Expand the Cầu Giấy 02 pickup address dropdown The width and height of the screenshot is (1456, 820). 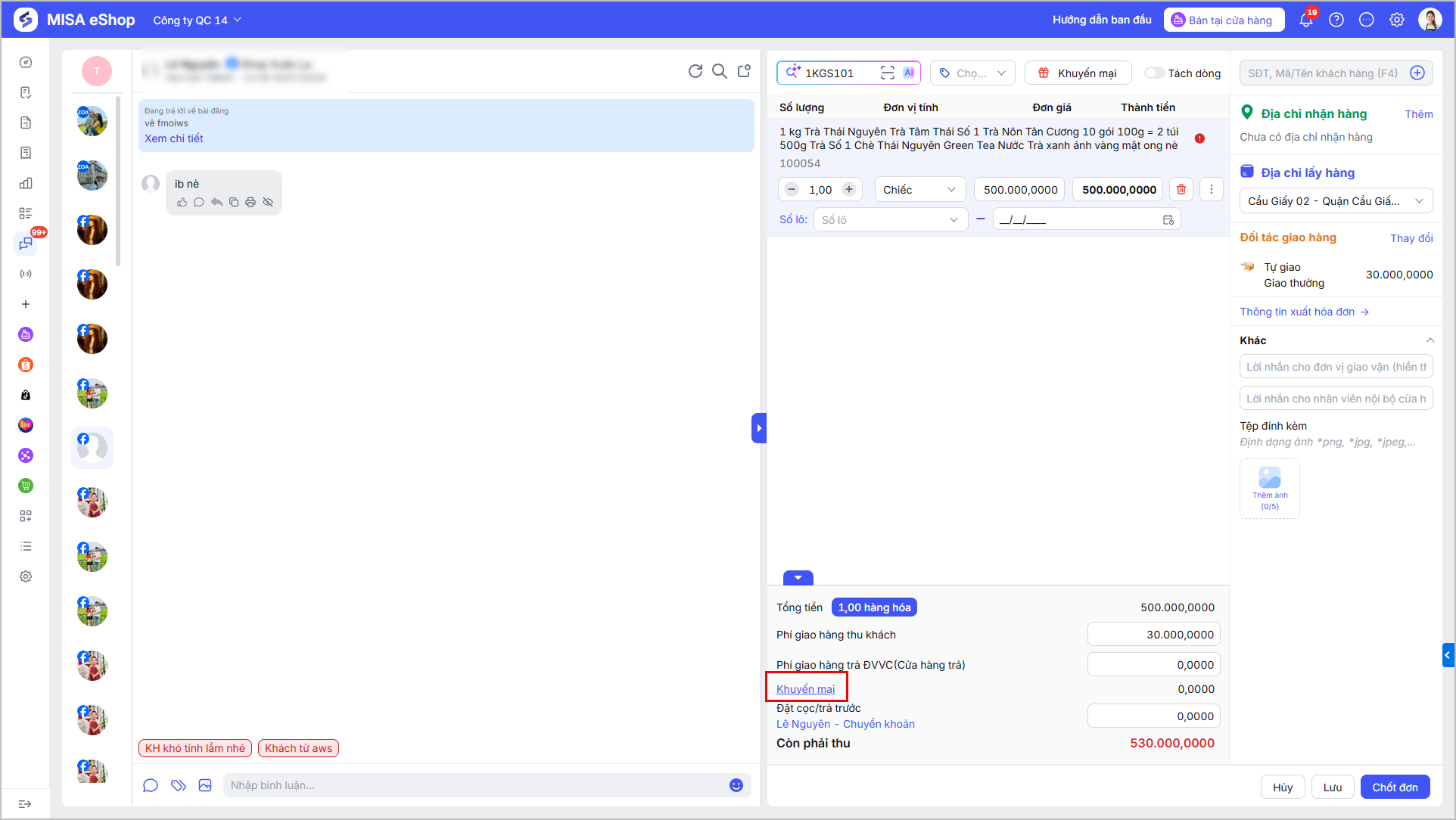[1336, 200]
